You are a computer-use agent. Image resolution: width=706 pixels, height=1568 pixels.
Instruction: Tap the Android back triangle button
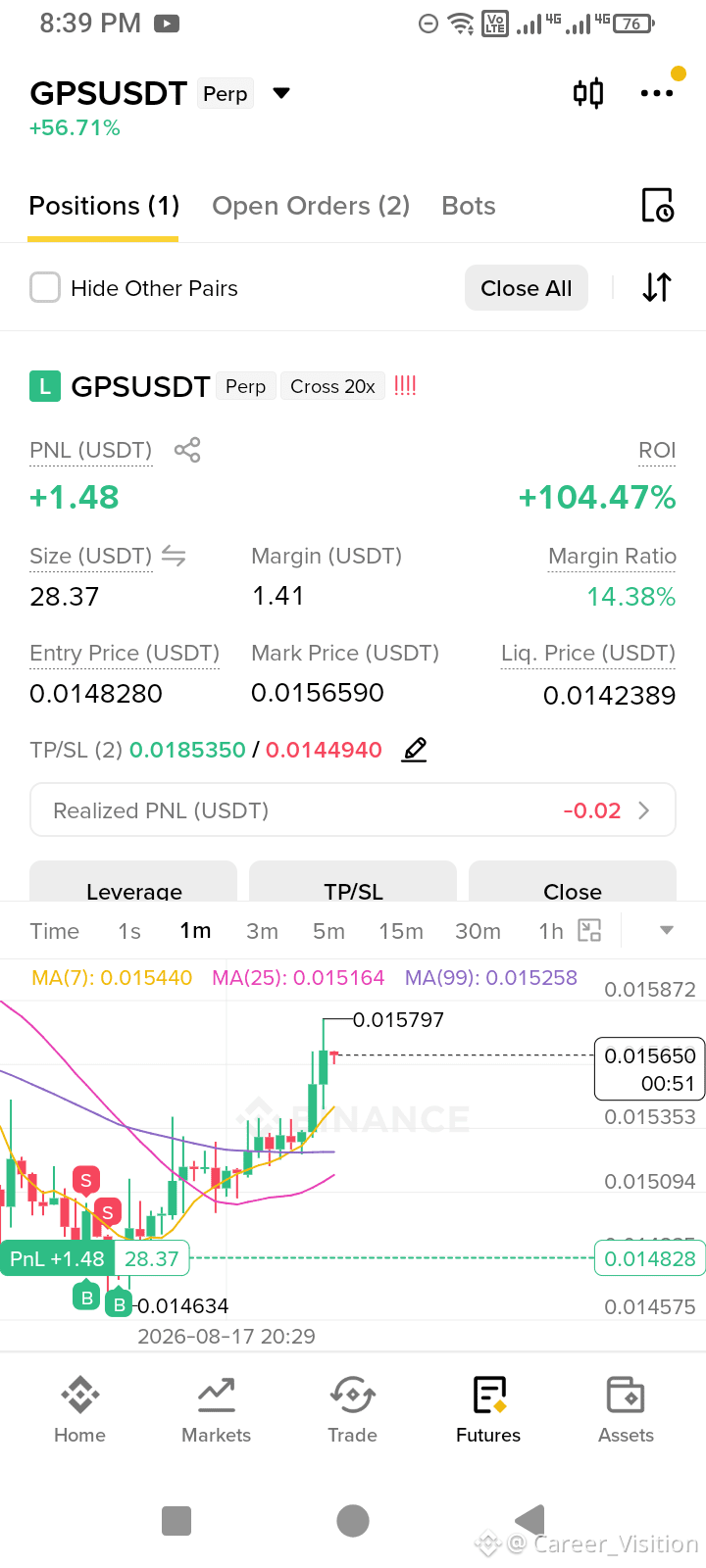pos(529,1520)
